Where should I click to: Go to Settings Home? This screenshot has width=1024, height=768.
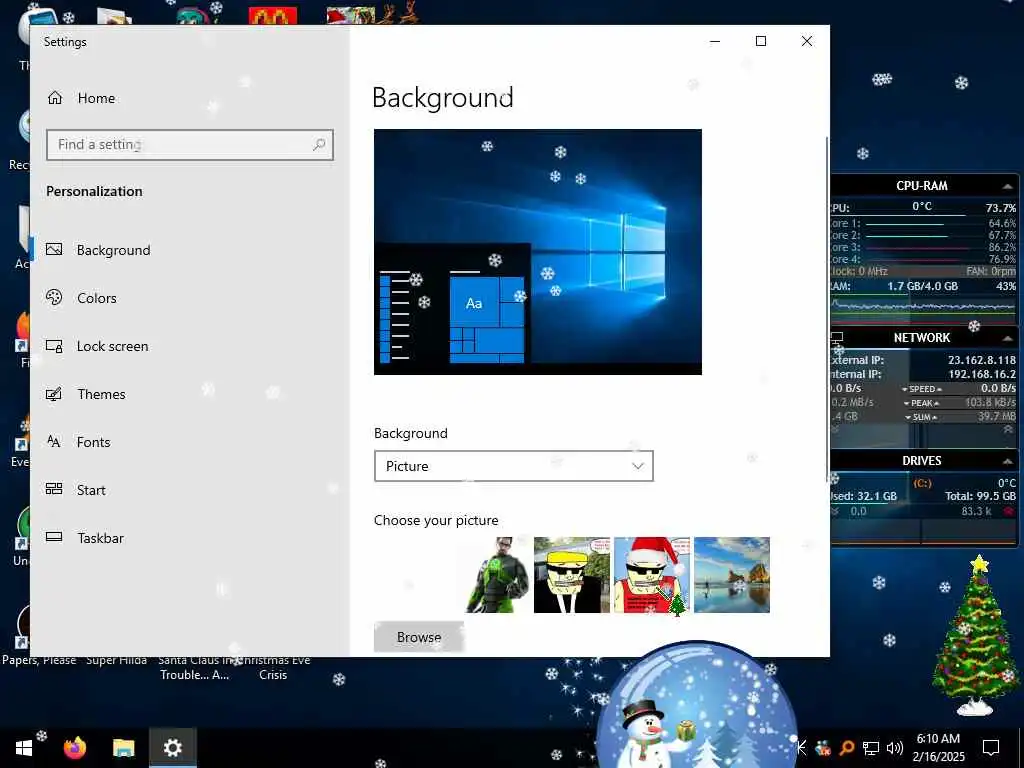tap(82, 98)
